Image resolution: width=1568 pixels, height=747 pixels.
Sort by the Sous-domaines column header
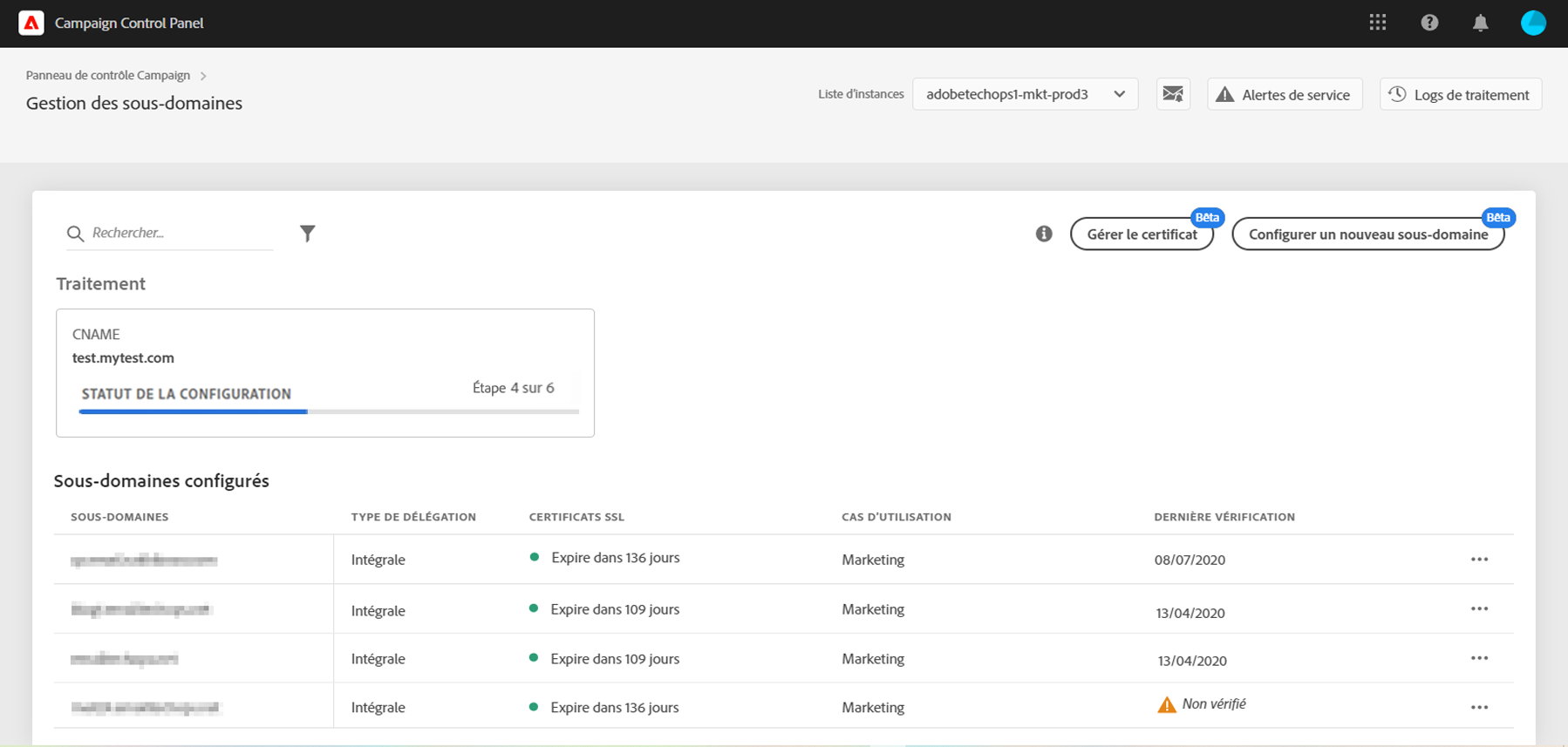pyautogui.click(x=119, y=517)
